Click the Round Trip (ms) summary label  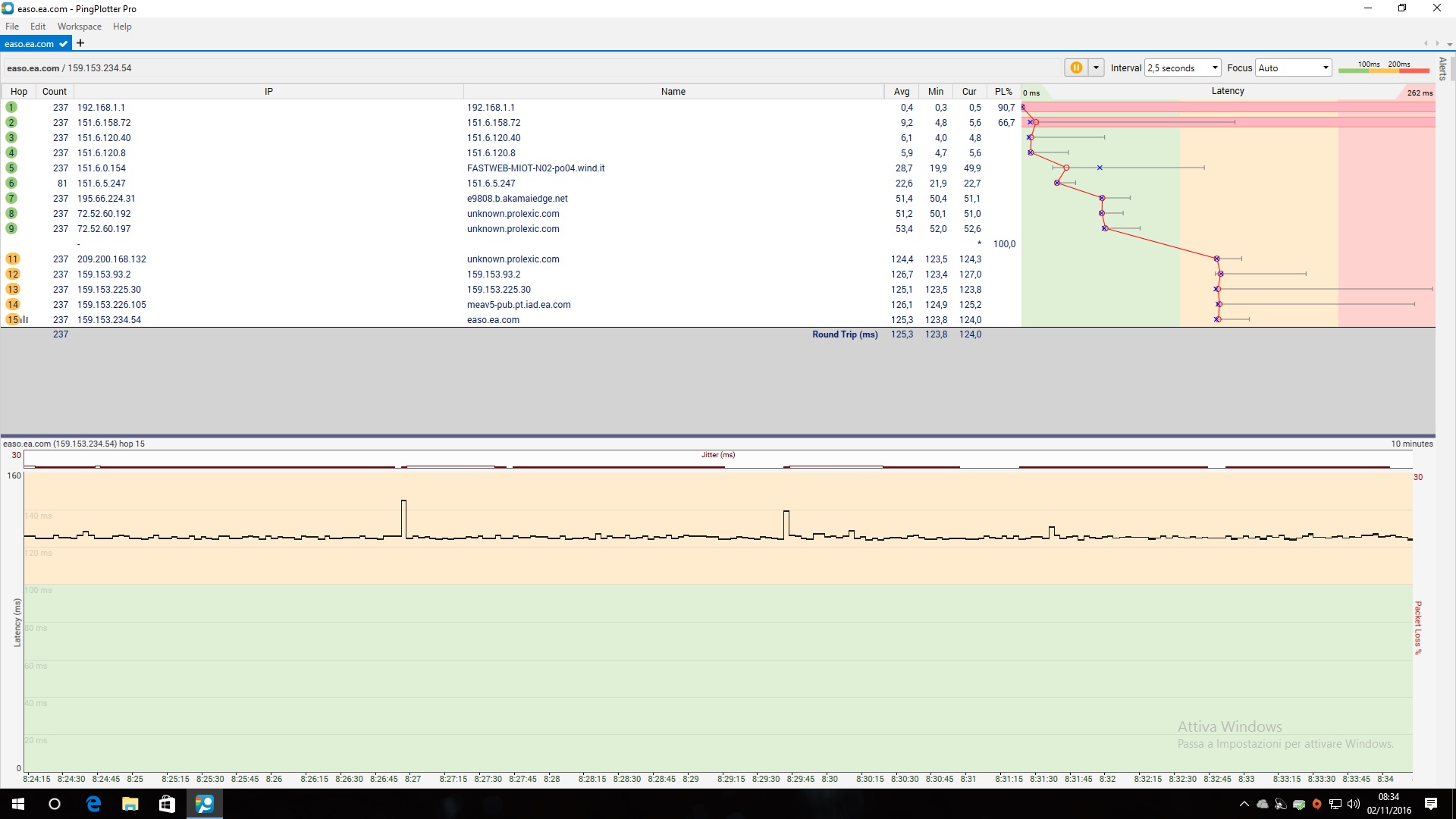[845, 334]
